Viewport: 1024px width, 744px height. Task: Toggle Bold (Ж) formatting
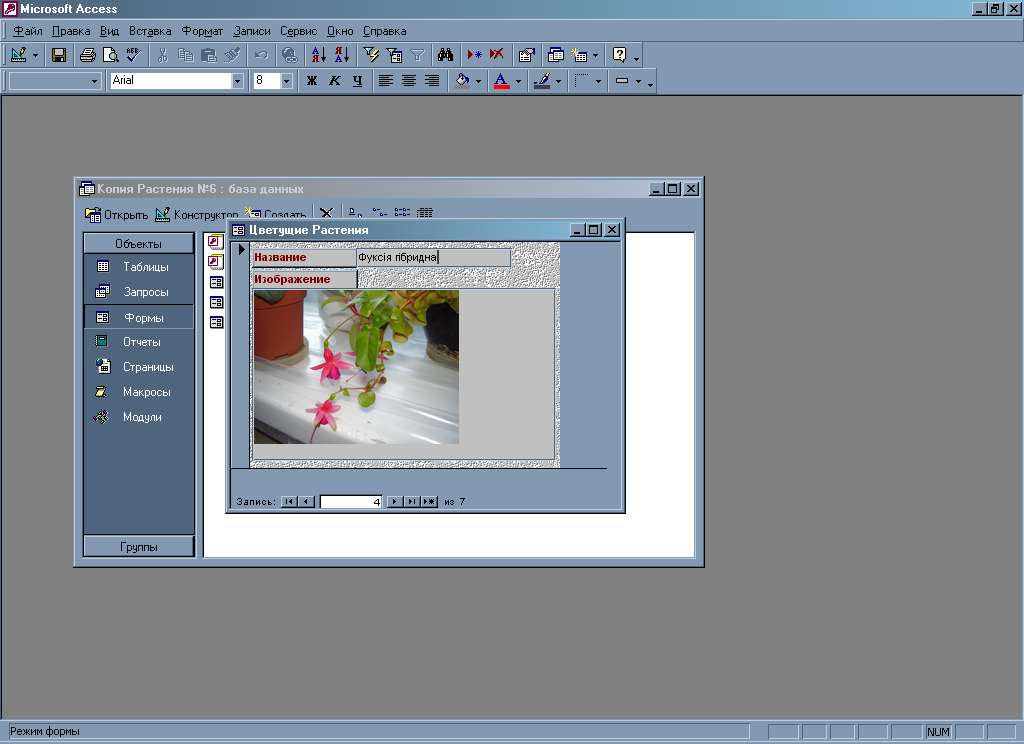click(x=312, y=80)
